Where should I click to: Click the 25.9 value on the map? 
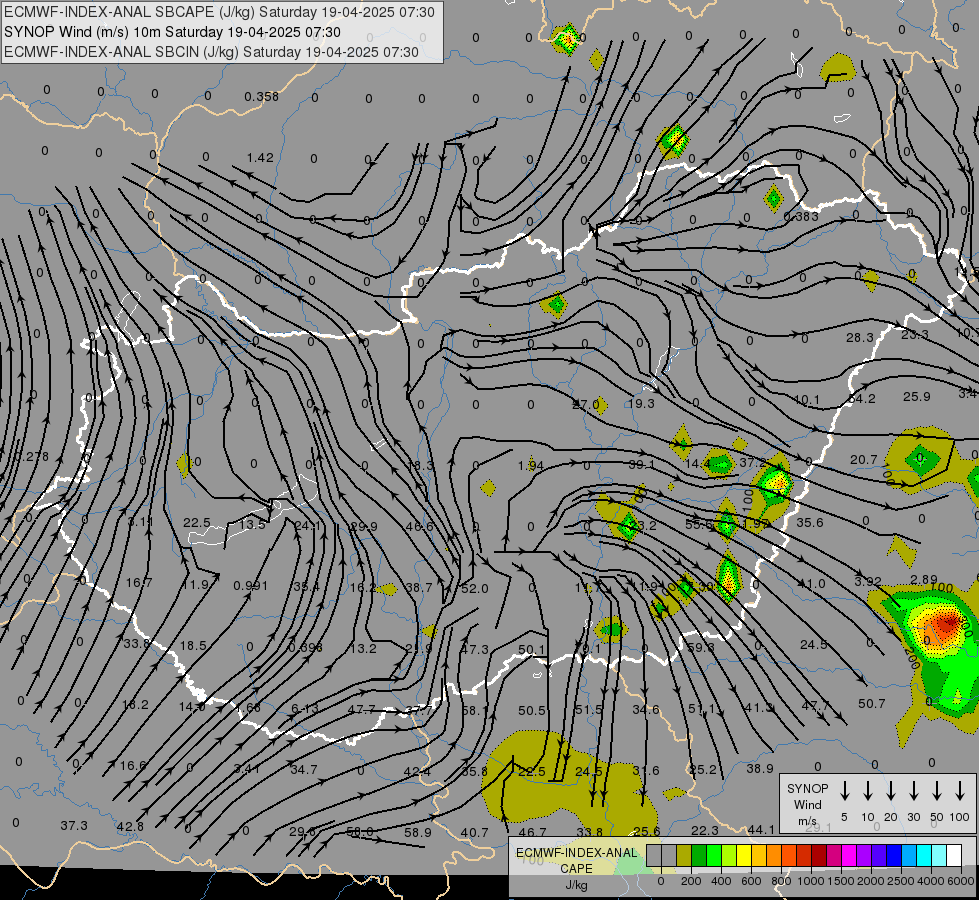pyautogui.click(x=917, y=396)
